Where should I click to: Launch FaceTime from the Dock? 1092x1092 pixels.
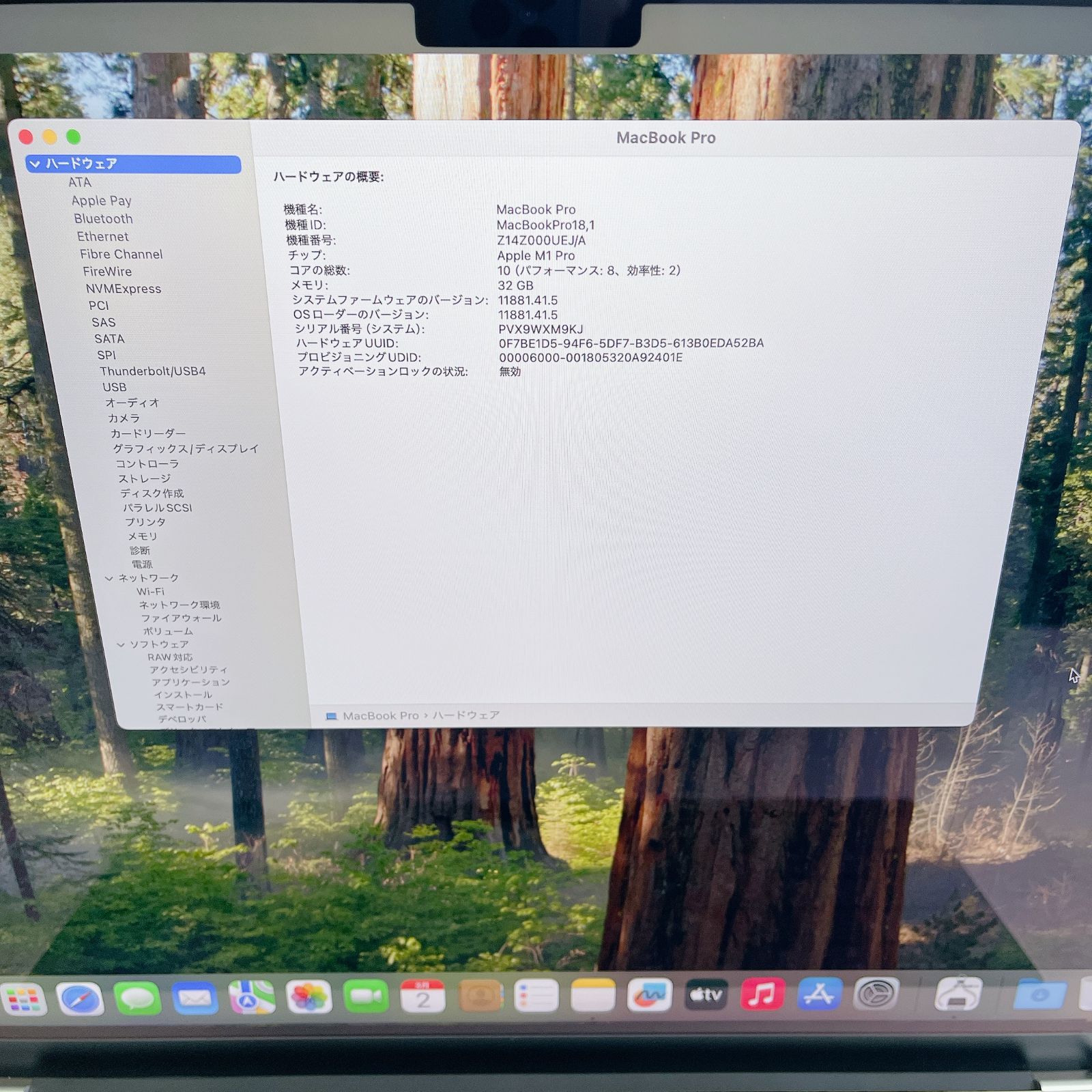pyautogui.click(x=366, y=997)
